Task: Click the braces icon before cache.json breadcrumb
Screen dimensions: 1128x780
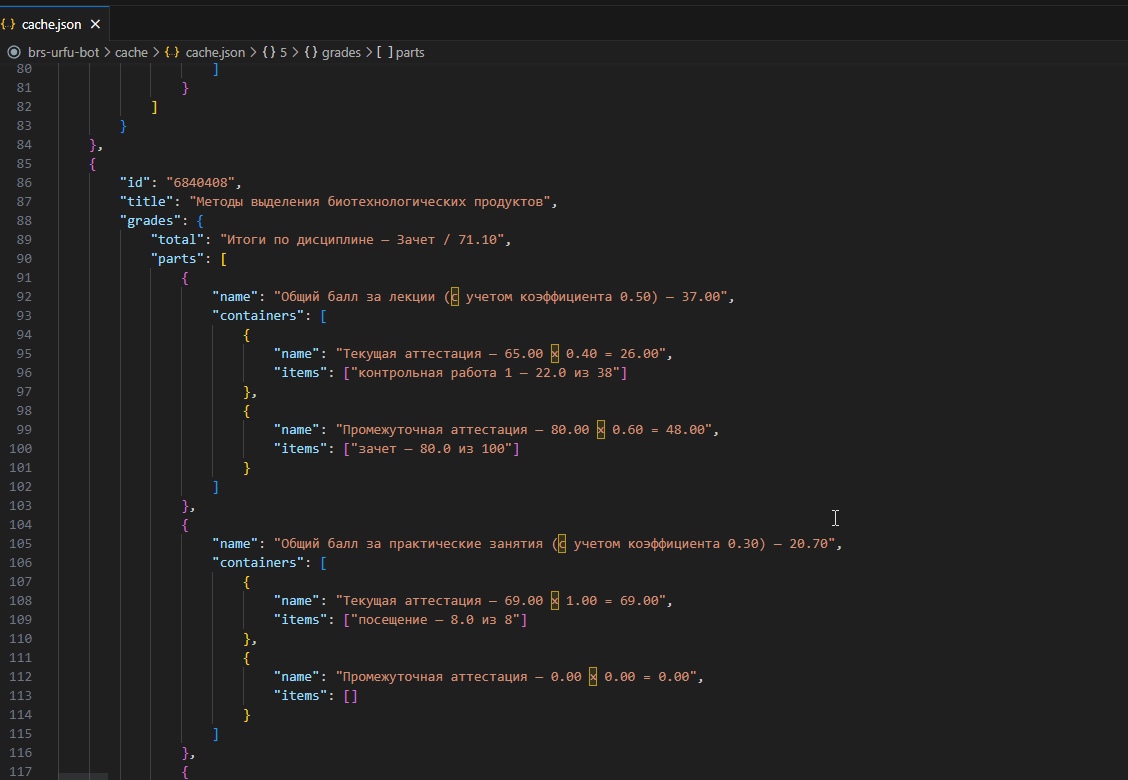Action: coord(172,53)
